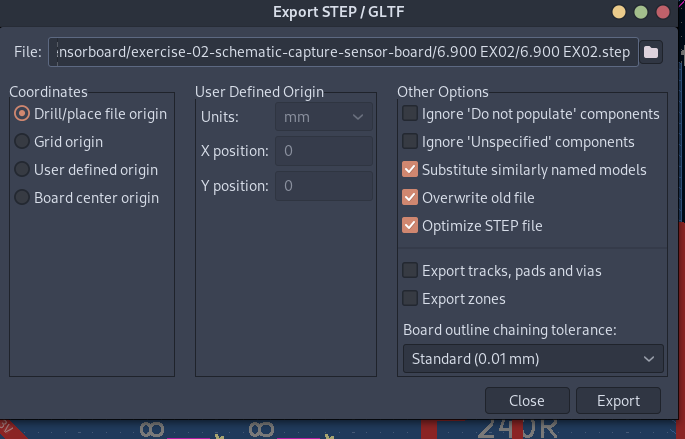Enable Export tracks, pads and vias
This screenshot has height=439, width=685.
410,270
